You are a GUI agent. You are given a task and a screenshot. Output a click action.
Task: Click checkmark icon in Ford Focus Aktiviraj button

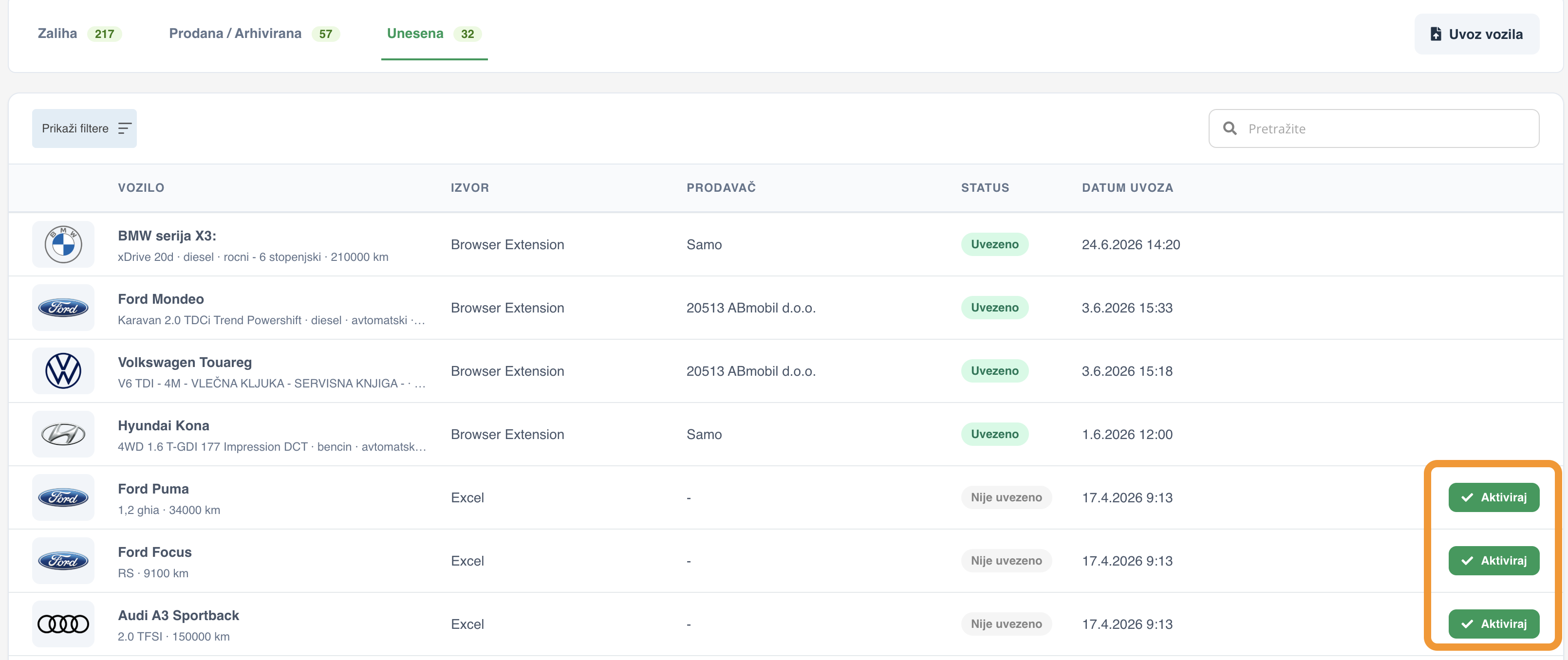pos(1467,561)
